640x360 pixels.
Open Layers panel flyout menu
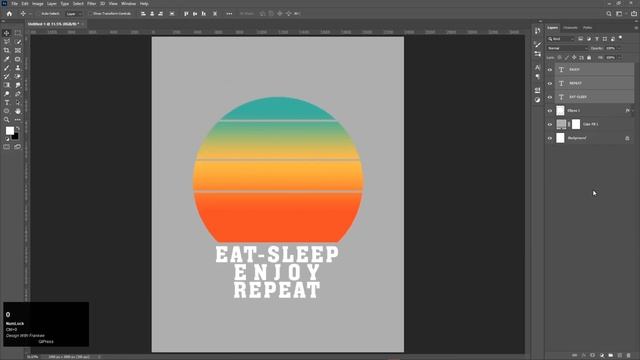(636, 28)
